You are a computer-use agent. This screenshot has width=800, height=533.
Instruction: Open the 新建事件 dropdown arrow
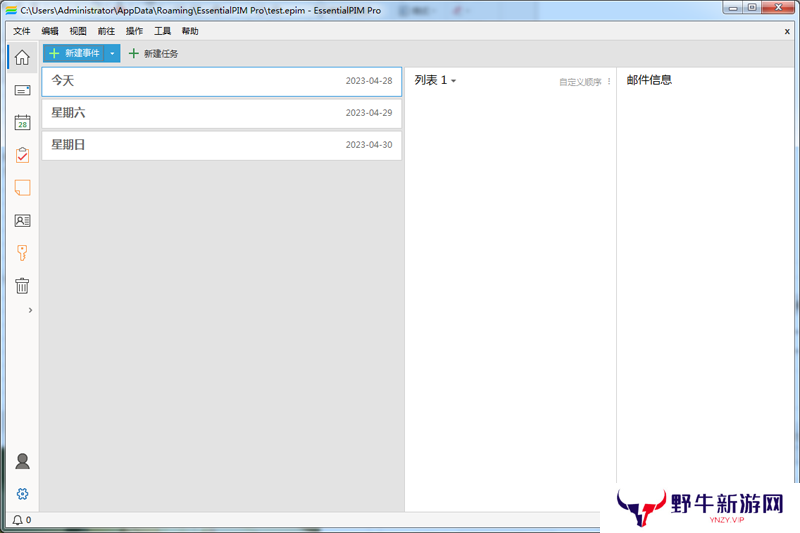pyautogui.click(x=112, y=53)
